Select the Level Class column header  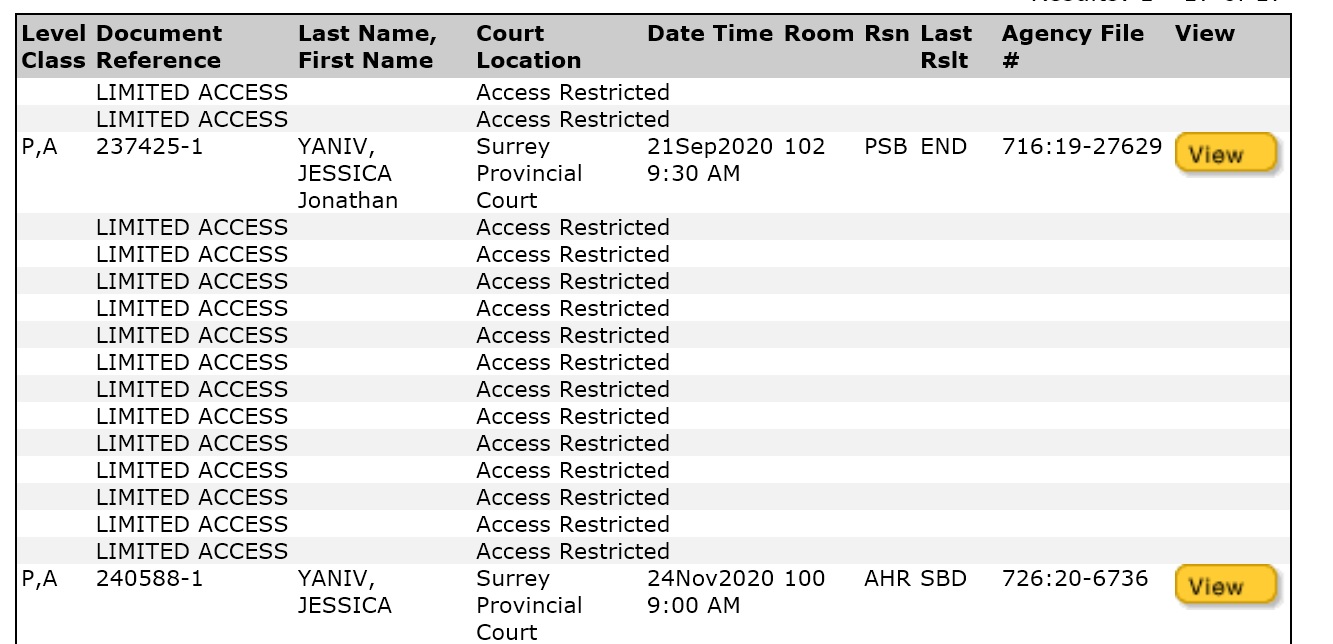[54, 47]
